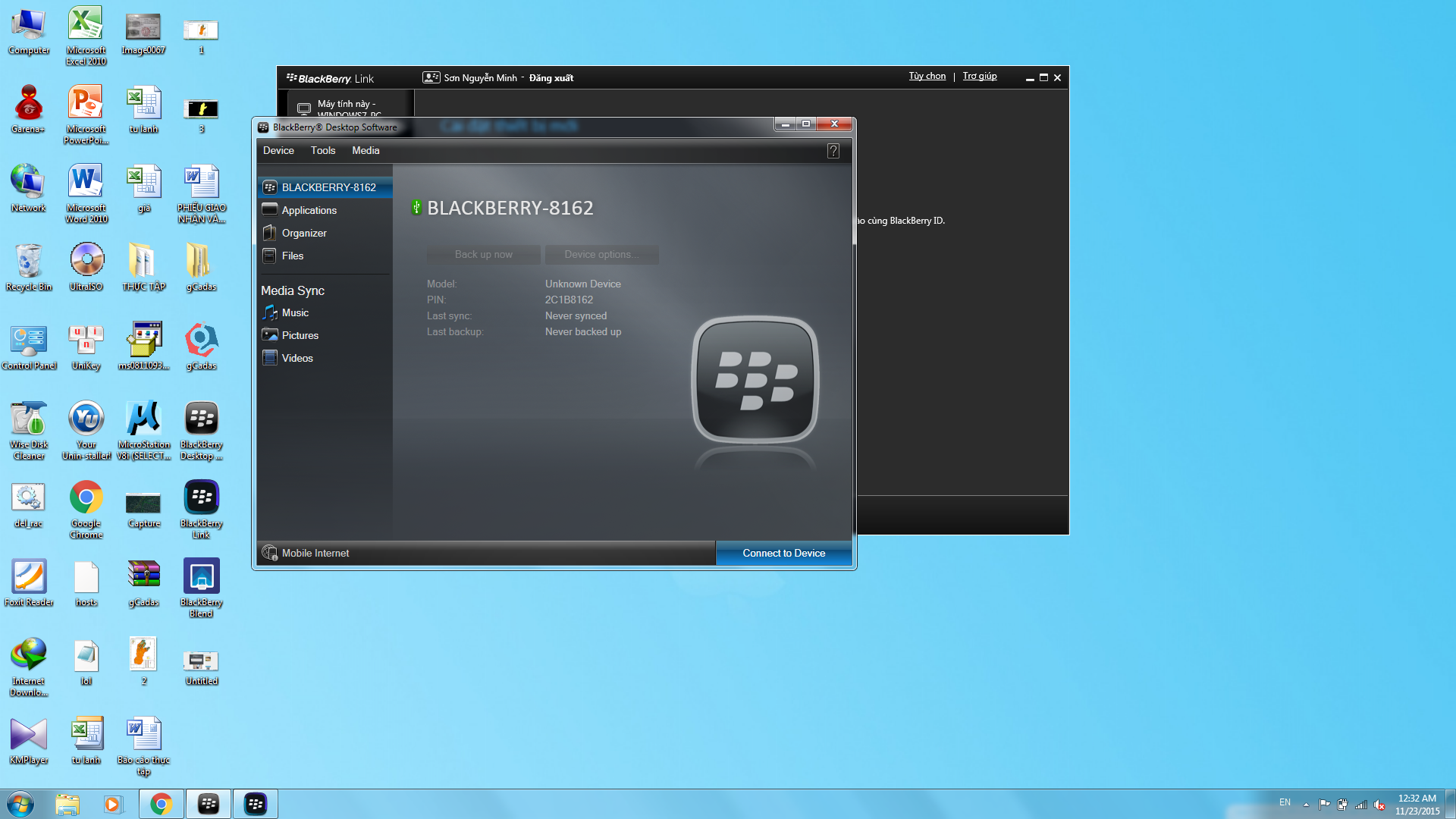
Task: Open the Tools menu
Action: [323, 150]
